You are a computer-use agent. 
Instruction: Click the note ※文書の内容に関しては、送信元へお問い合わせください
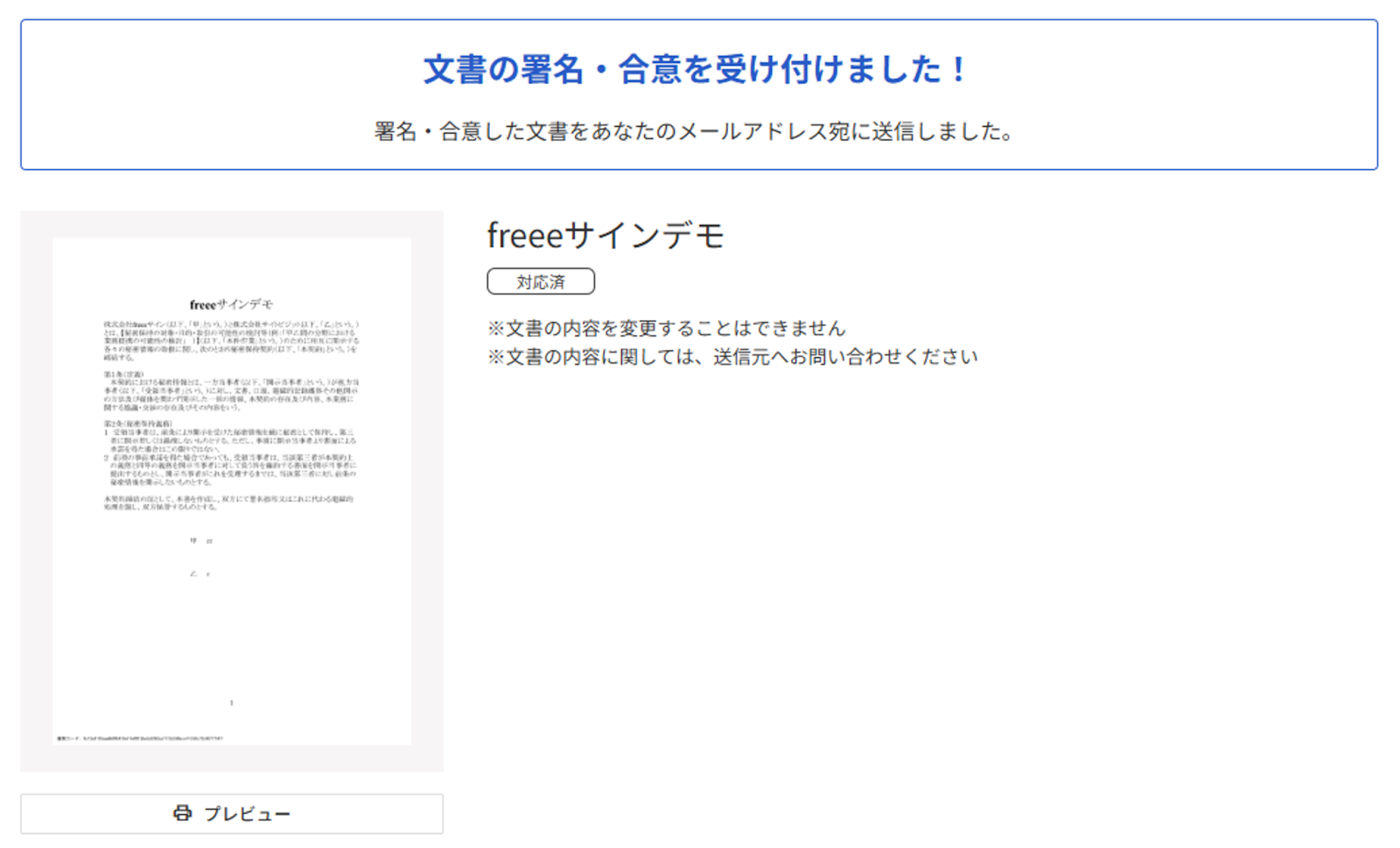[732, 357]
